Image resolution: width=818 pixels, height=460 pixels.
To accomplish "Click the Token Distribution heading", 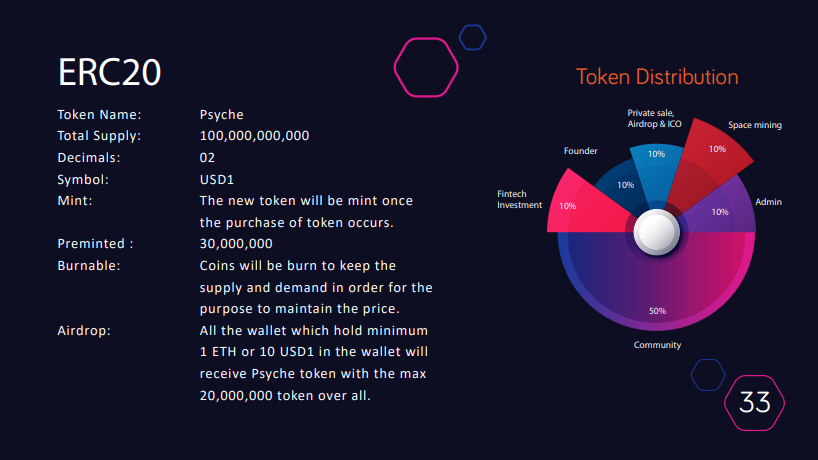I will 657,77.
